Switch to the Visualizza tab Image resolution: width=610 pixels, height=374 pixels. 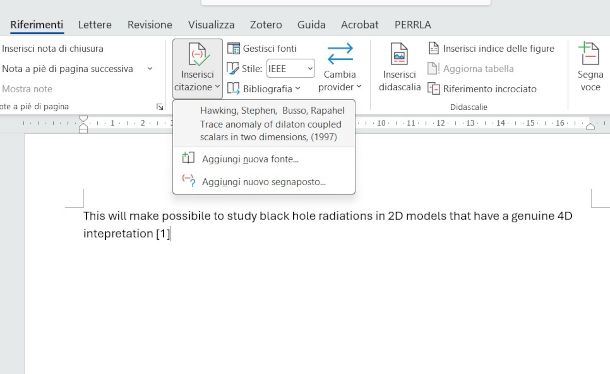coord(211,25)
